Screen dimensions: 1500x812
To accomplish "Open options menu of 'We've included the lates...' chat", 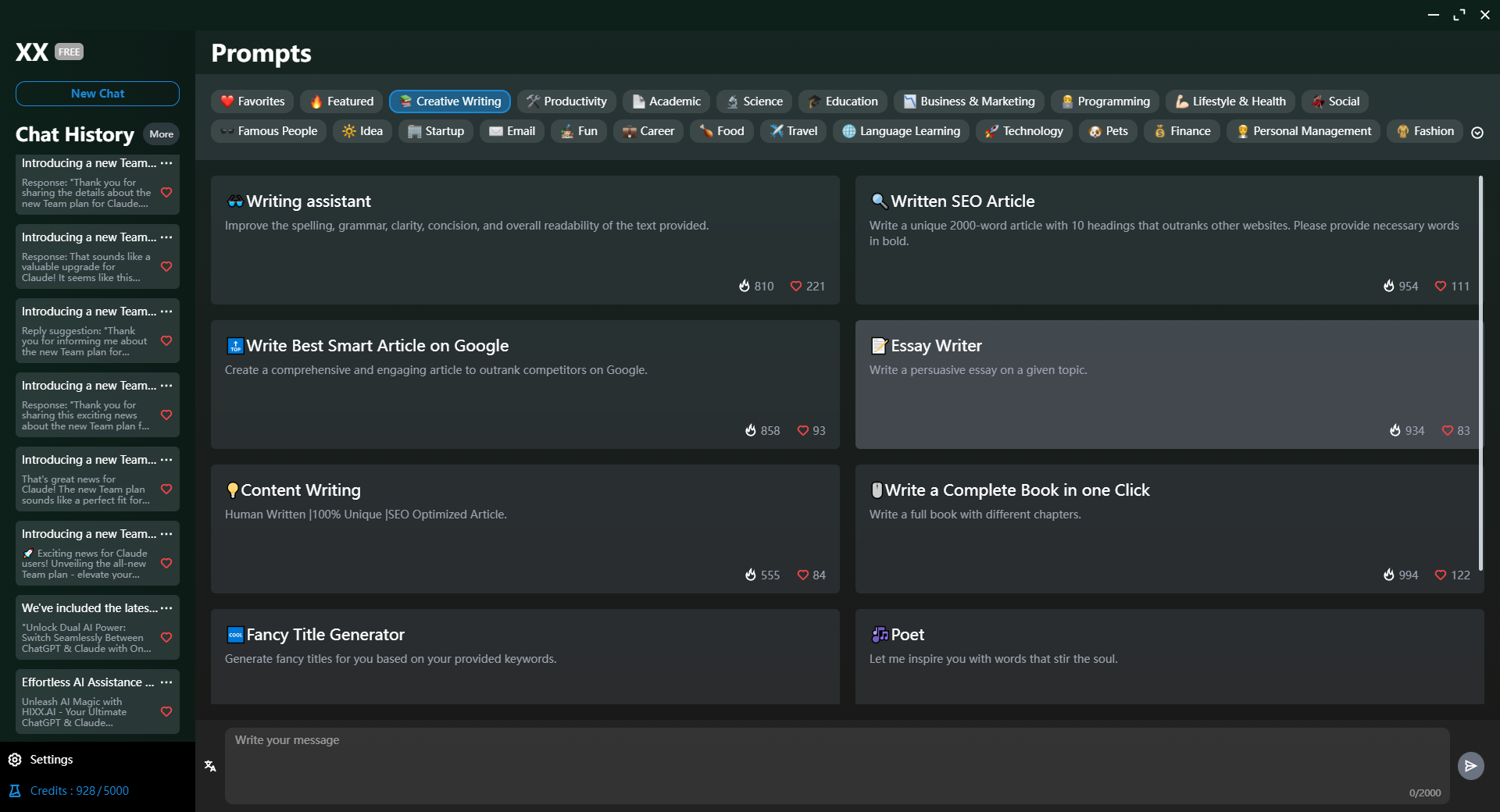I will click(x=166, y=608).
